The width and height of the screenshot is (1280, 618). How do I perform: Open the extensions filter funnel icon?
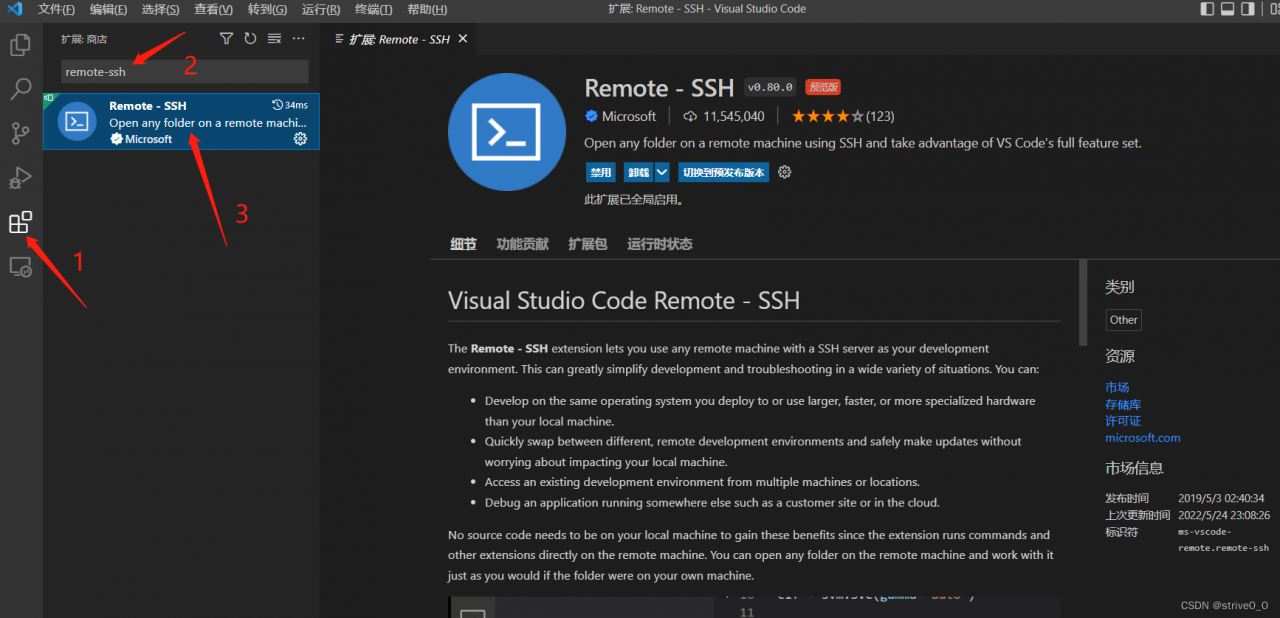[226, 38]
